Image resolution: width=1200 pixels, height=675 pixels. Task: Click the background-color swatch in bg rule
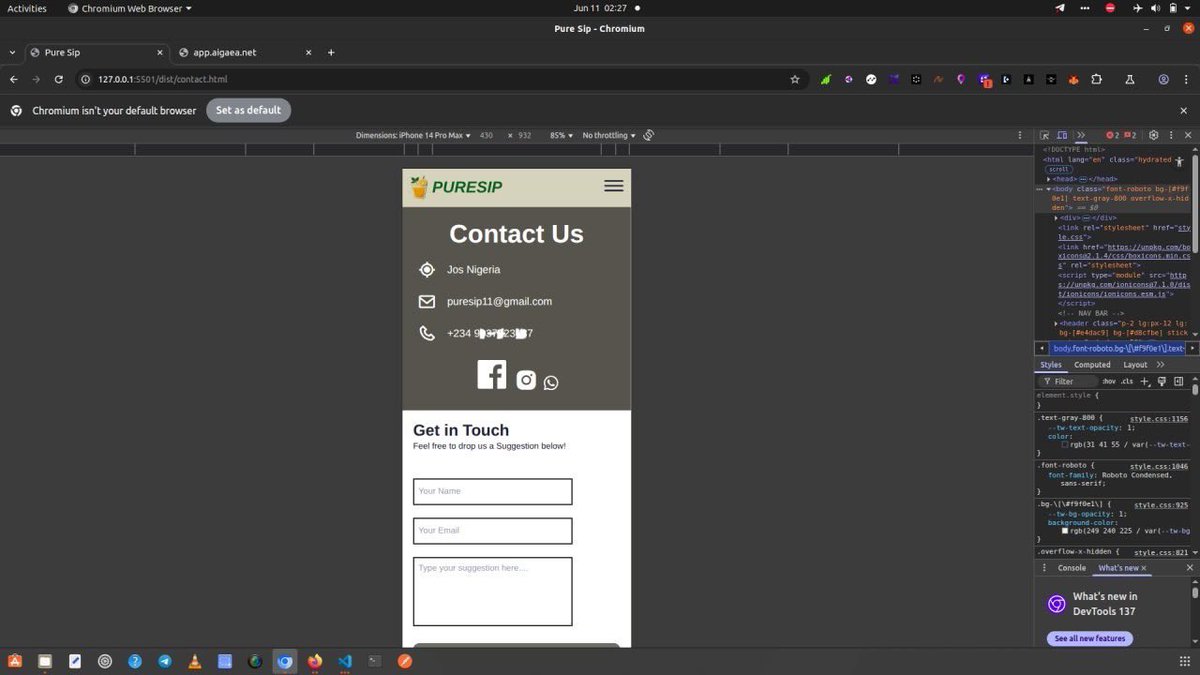[x=1065, y=531]
